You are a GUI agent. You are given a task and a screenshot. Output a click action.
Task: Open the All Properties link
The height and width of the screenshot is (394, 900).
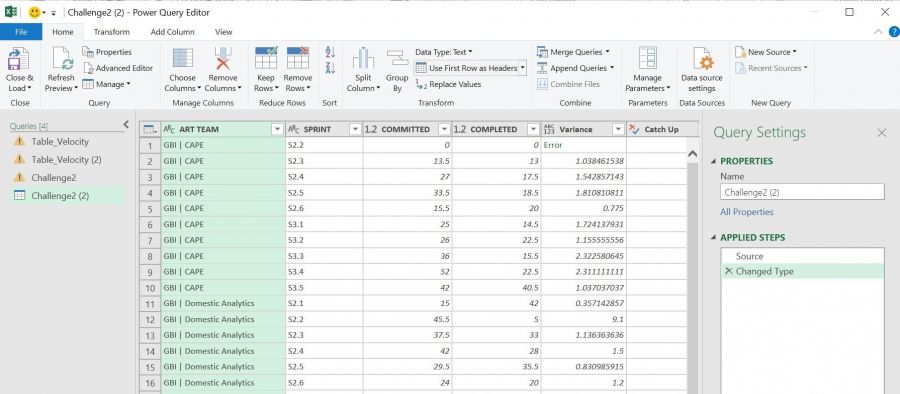click(747, 212)
